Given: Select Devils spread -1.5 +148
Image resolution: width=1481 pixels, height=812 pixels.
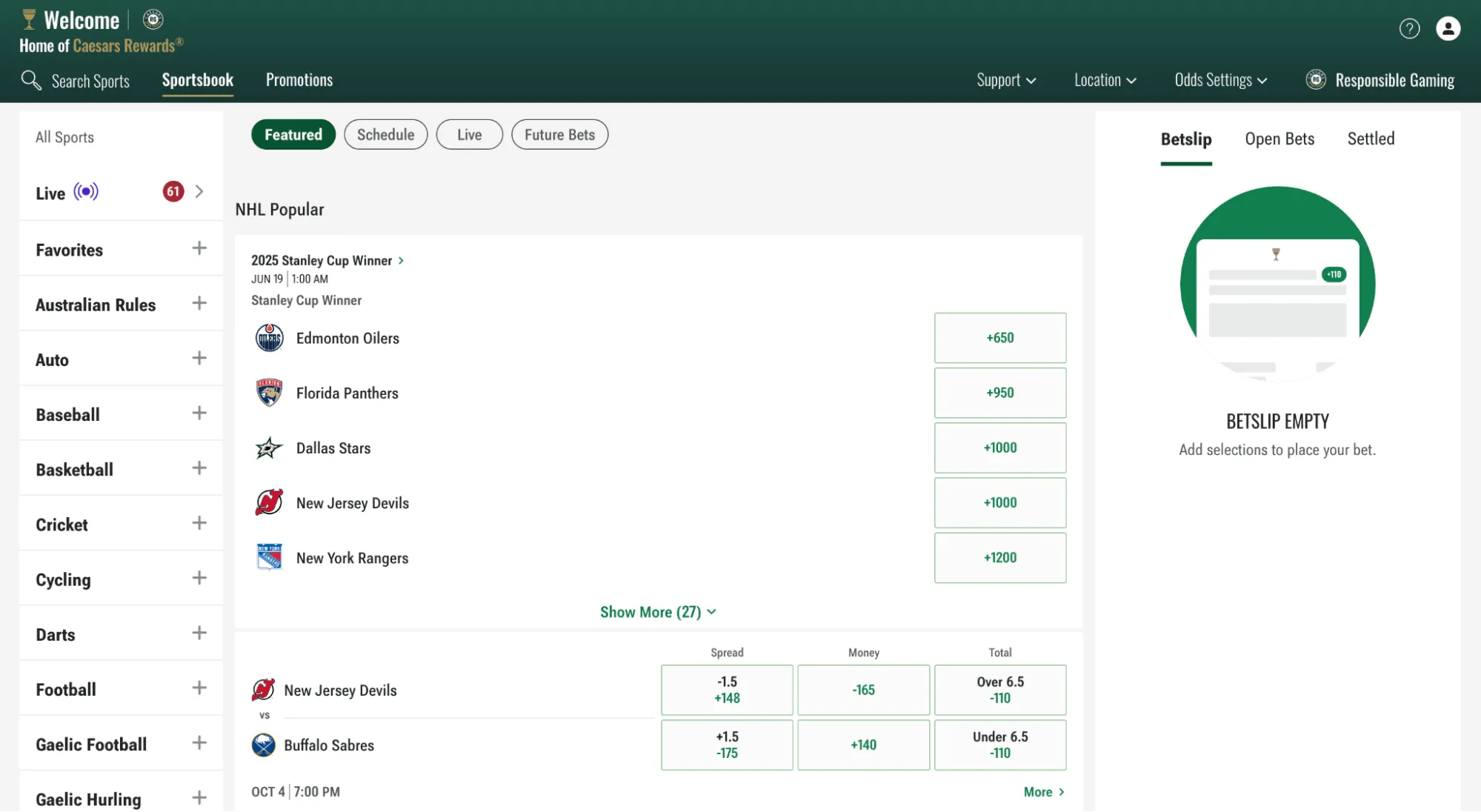Looking at the screenshot, I should coord(727,690).
